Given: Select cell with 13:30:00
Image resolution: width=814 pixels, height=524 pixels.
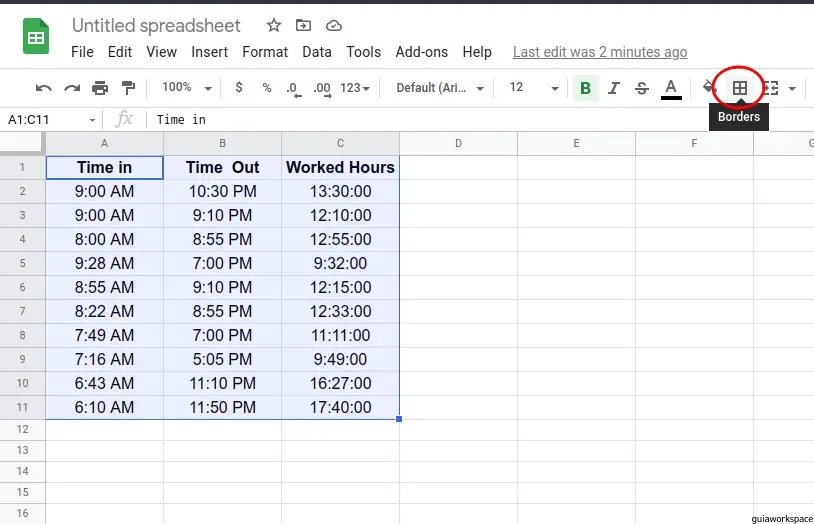Looking at the screenshot, I should point(340,191).
